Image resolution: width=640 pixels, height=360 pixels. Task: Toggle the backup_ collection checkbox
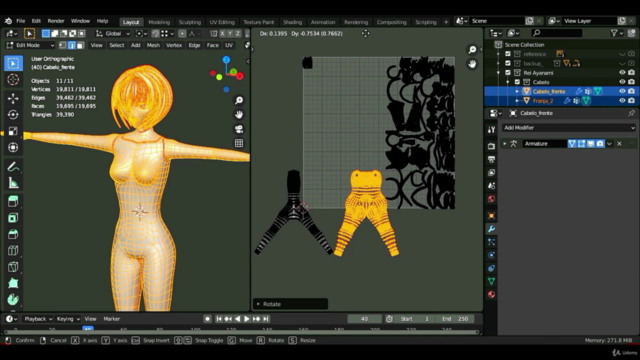[508, 63]
